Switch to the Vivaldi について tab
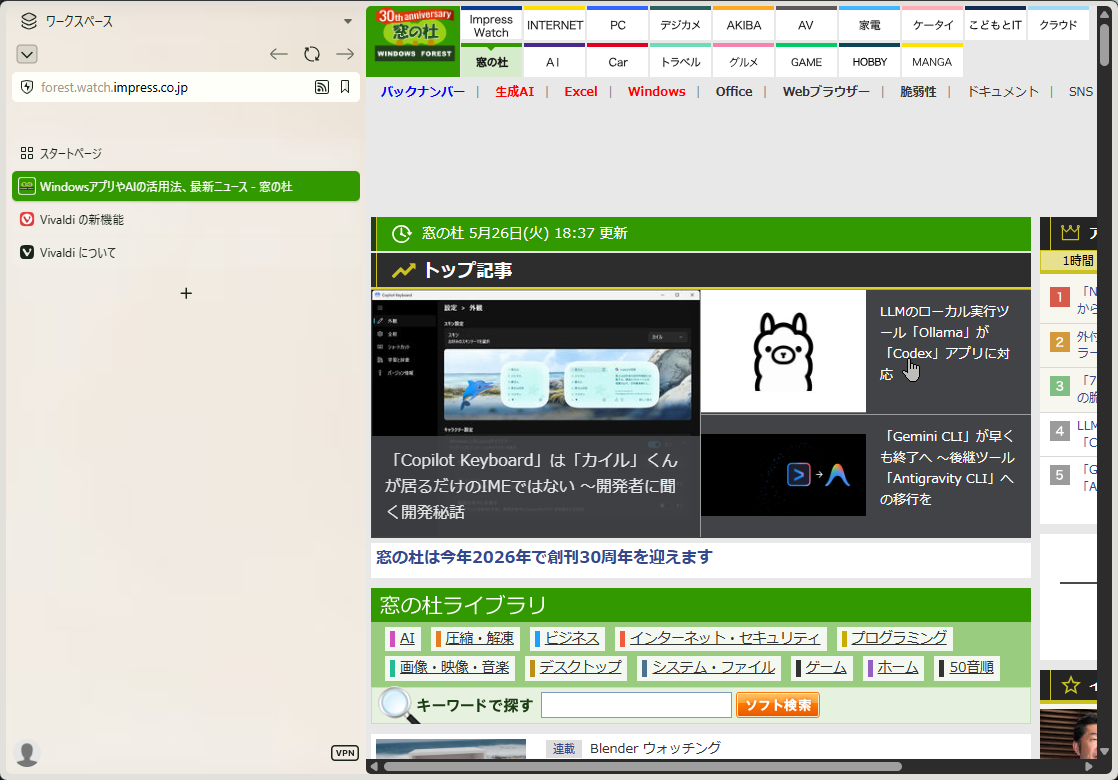The width and height of the screenshot is (1118, 780). (x=186, y=252)
